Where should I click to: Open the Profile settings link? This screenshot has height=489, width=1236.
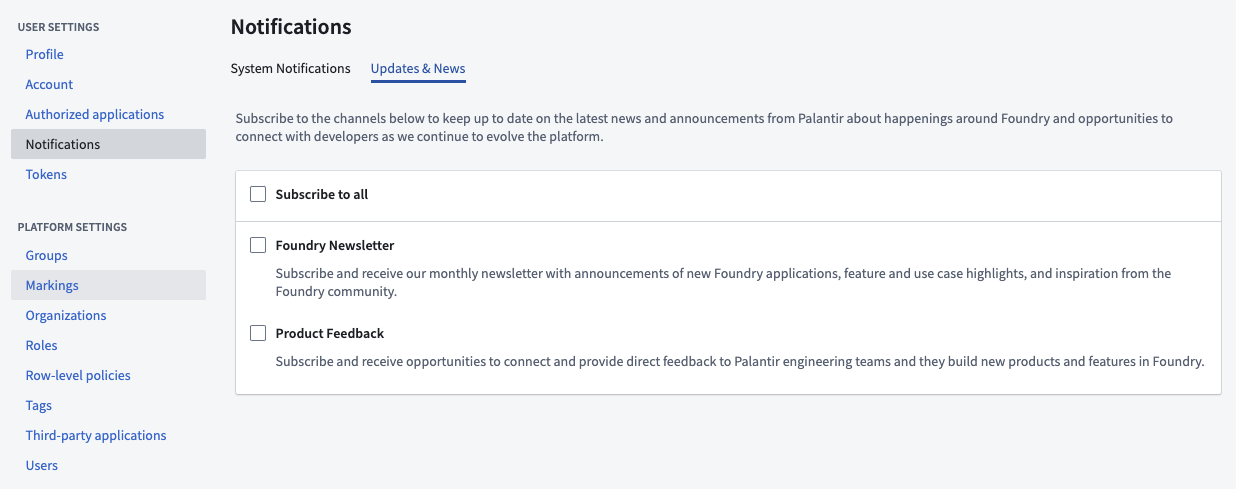coord(45,54)
